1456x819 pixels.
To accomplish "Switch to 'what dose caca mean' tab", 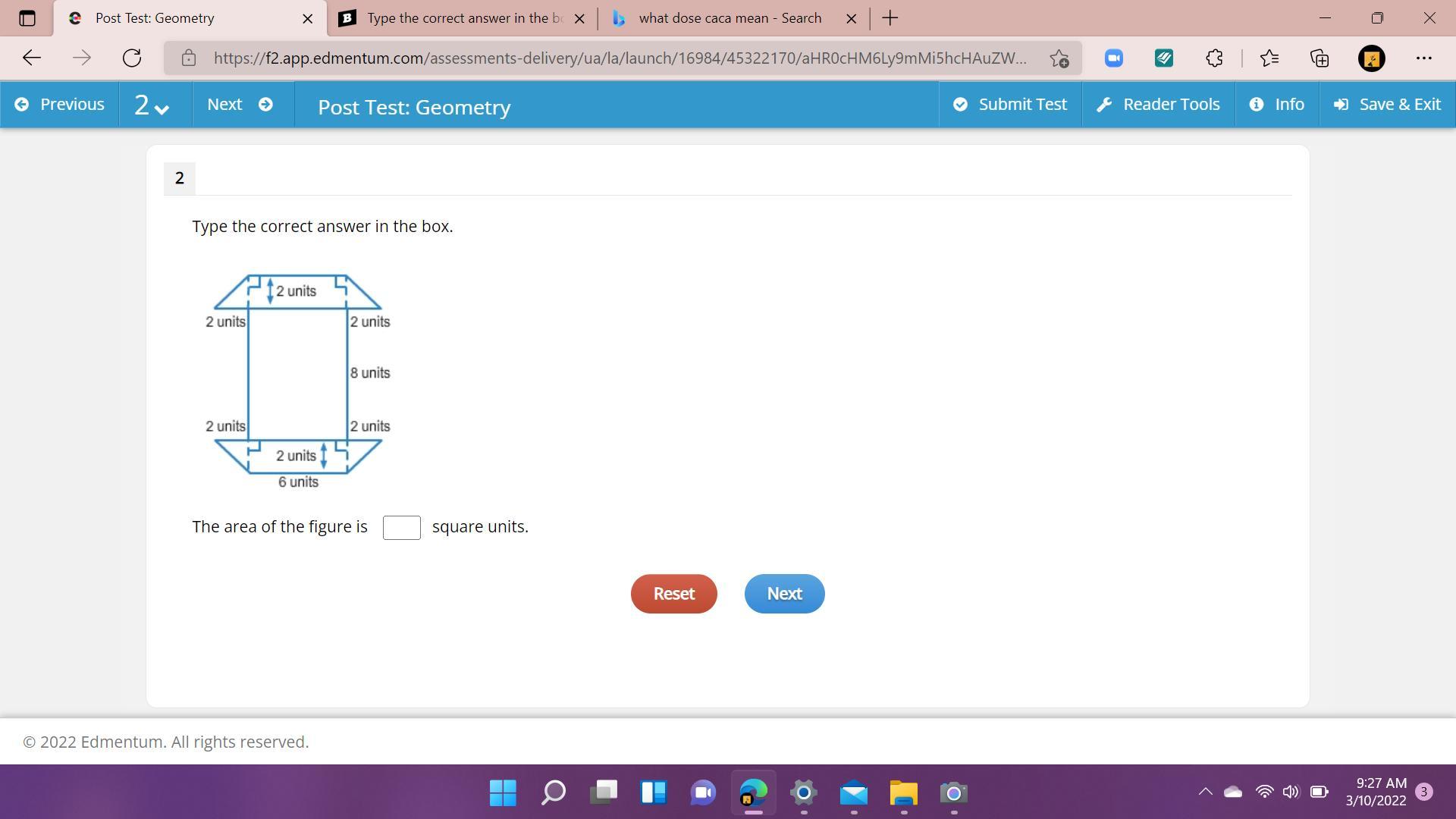I will [728, 18].
